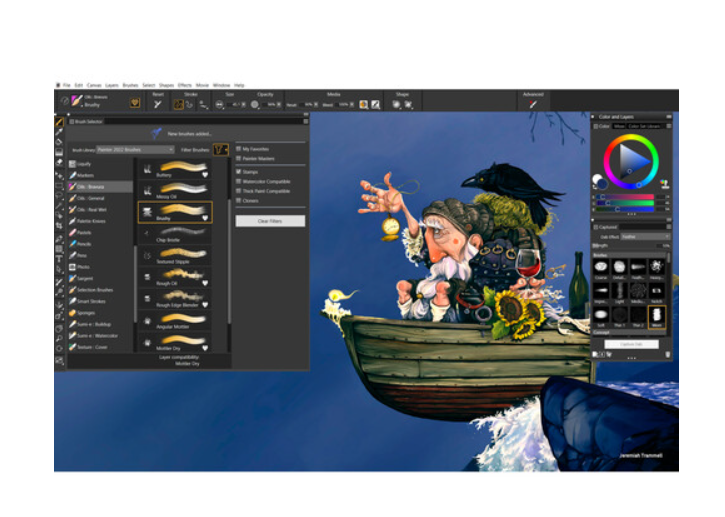Click the Reset brush tool icon
Screen dimensions: 725x517
coord(158,105)
